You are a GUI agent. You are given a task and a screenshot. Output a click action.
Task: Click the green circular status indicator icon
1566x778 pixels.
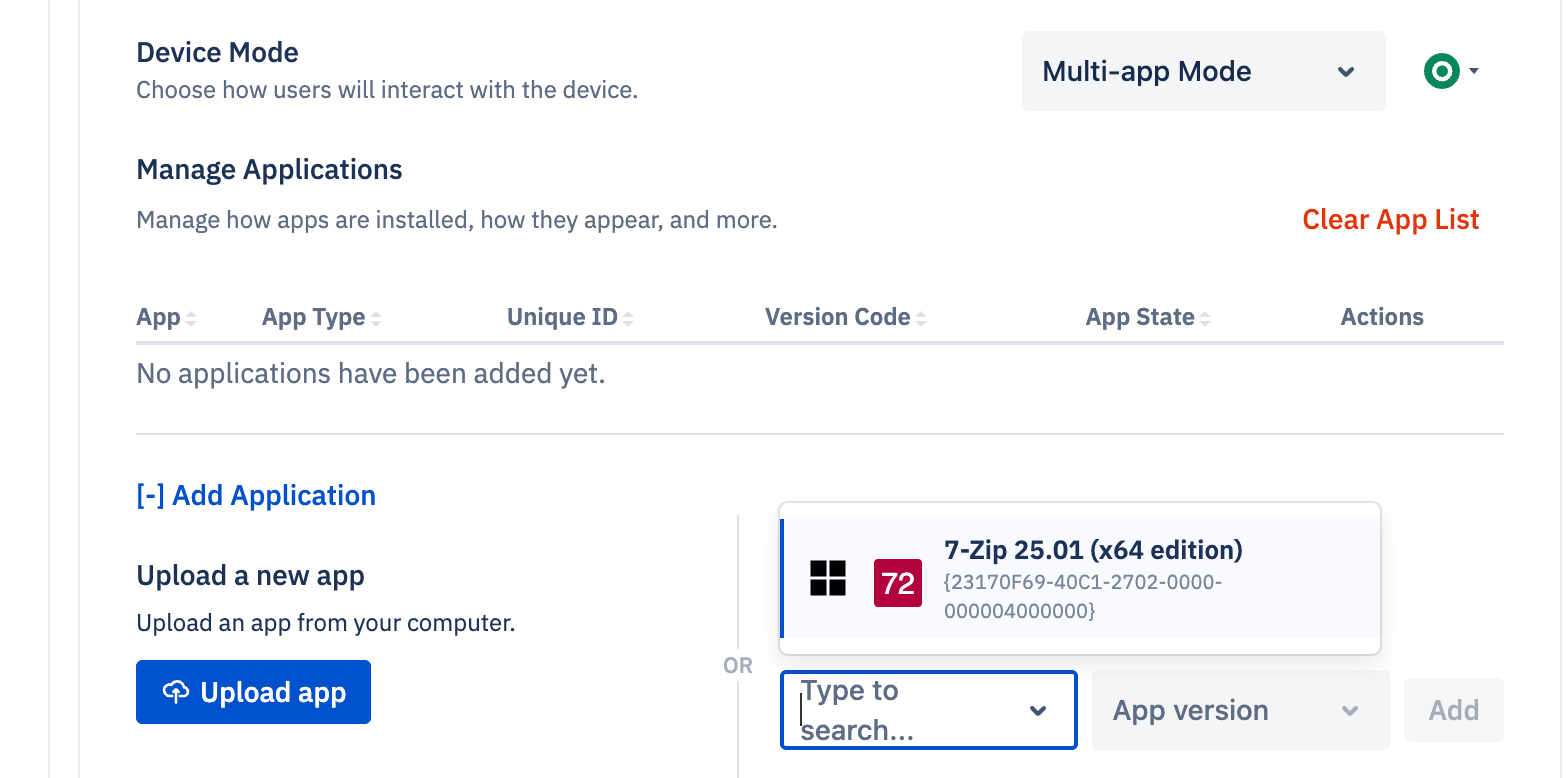[x=1440, y=71]
